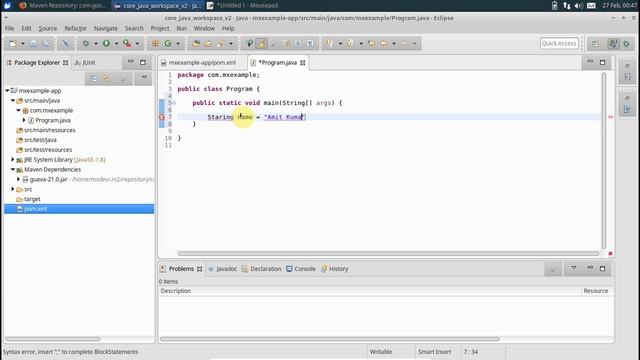
Task: Expand the JRE System Library node
Action: click(13, 160)
